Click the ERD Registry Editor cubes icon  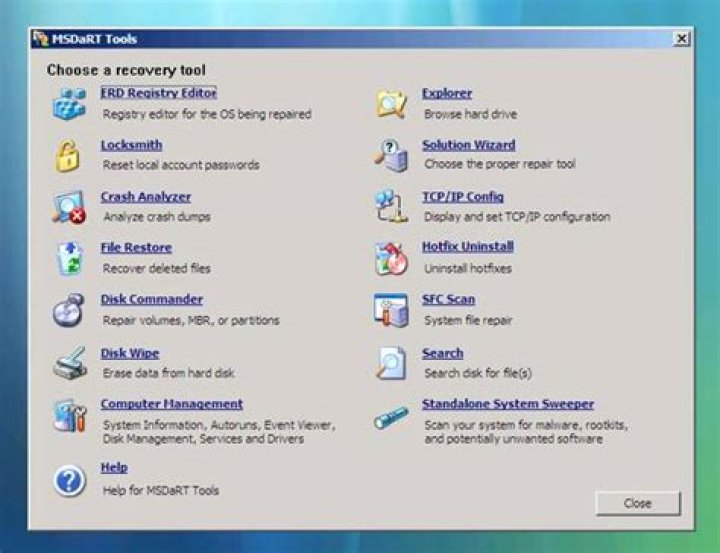pos(69,104)
